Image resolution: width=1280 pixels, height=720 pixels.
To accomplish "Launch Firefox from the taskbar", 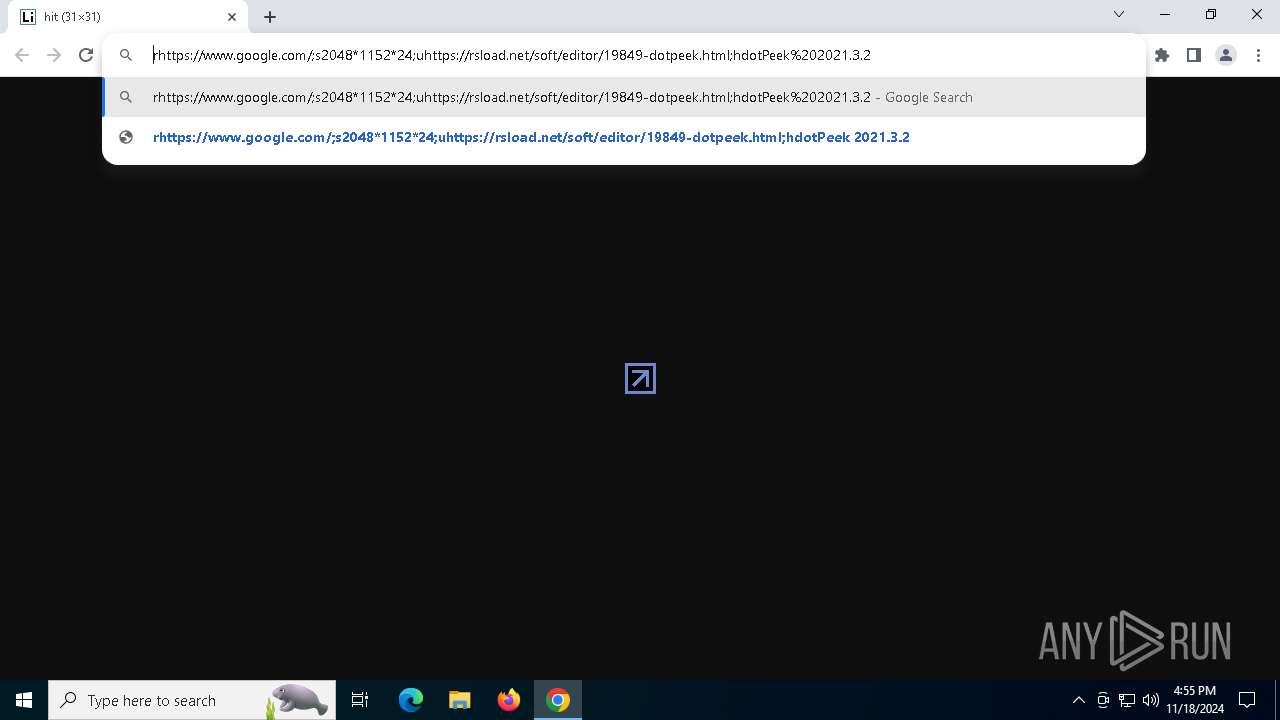I will 509,700.
